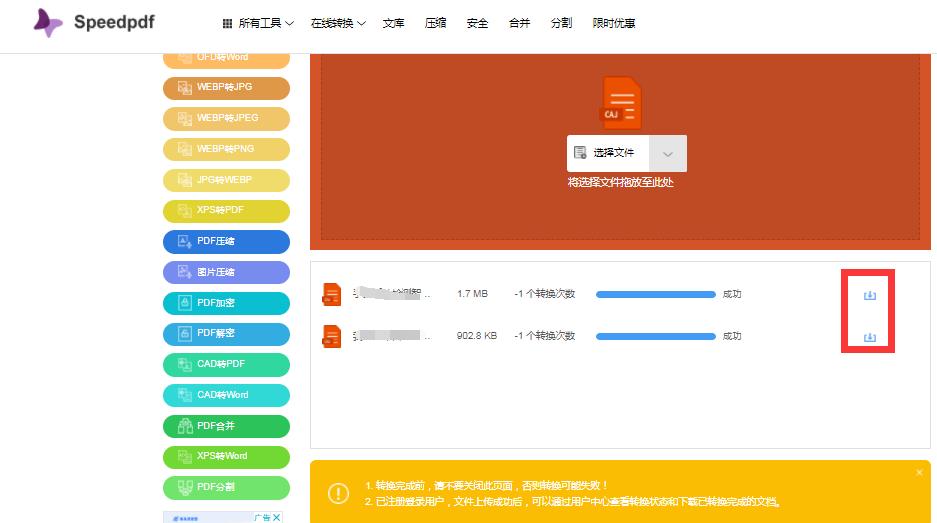937x523 pixels.
Task: Open the 文库 menu item
Action: point(393,23)
